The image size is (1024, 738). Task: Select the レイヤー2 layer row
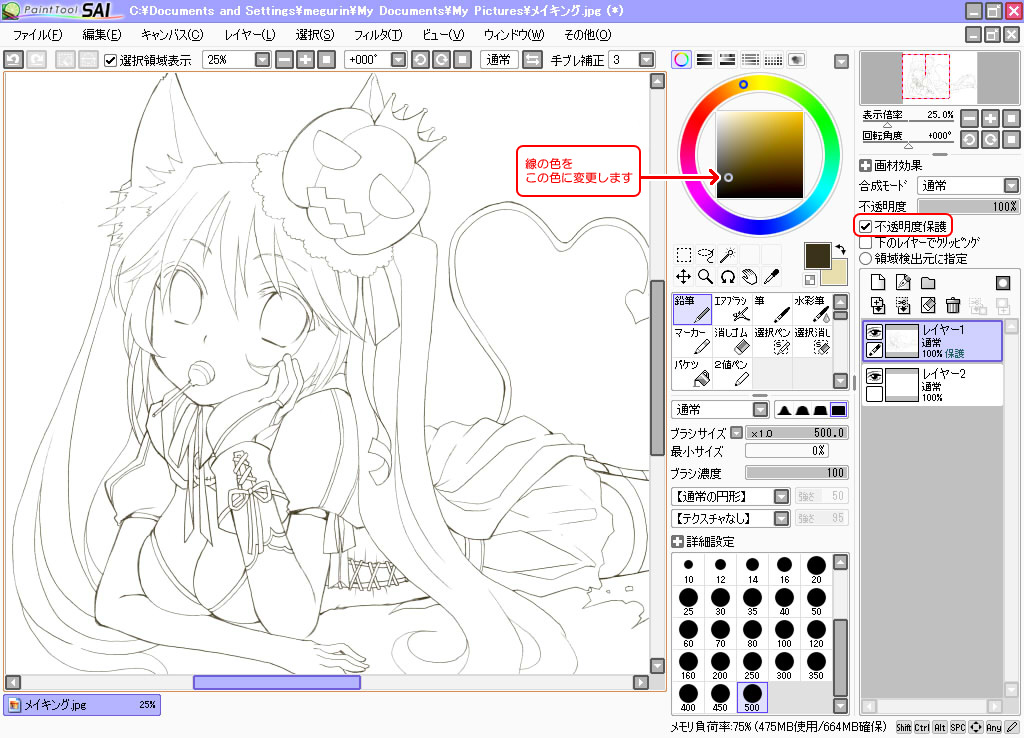point(933,385)
